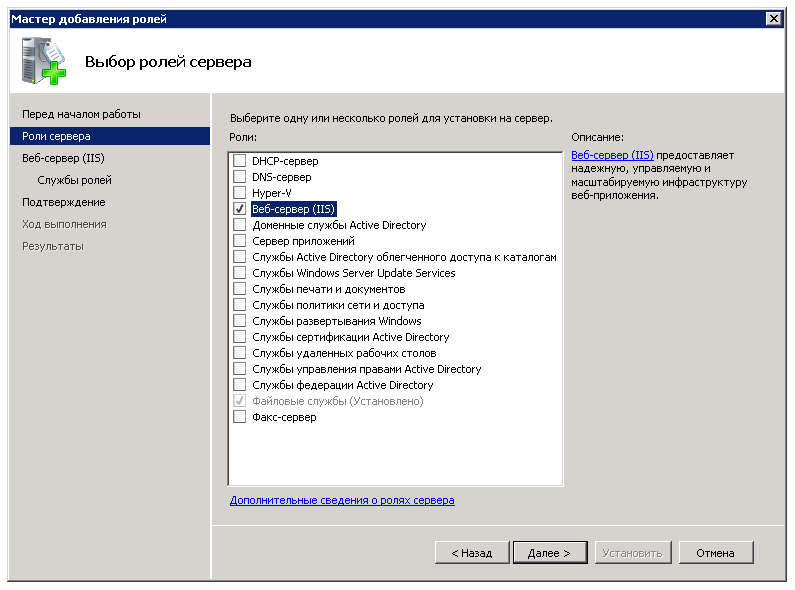Image resolution: width=795 pixels, height=590 pixels.
Task: Uncheck the Веб-сервер (IIS) role
Action: click(x=239, y=209)
